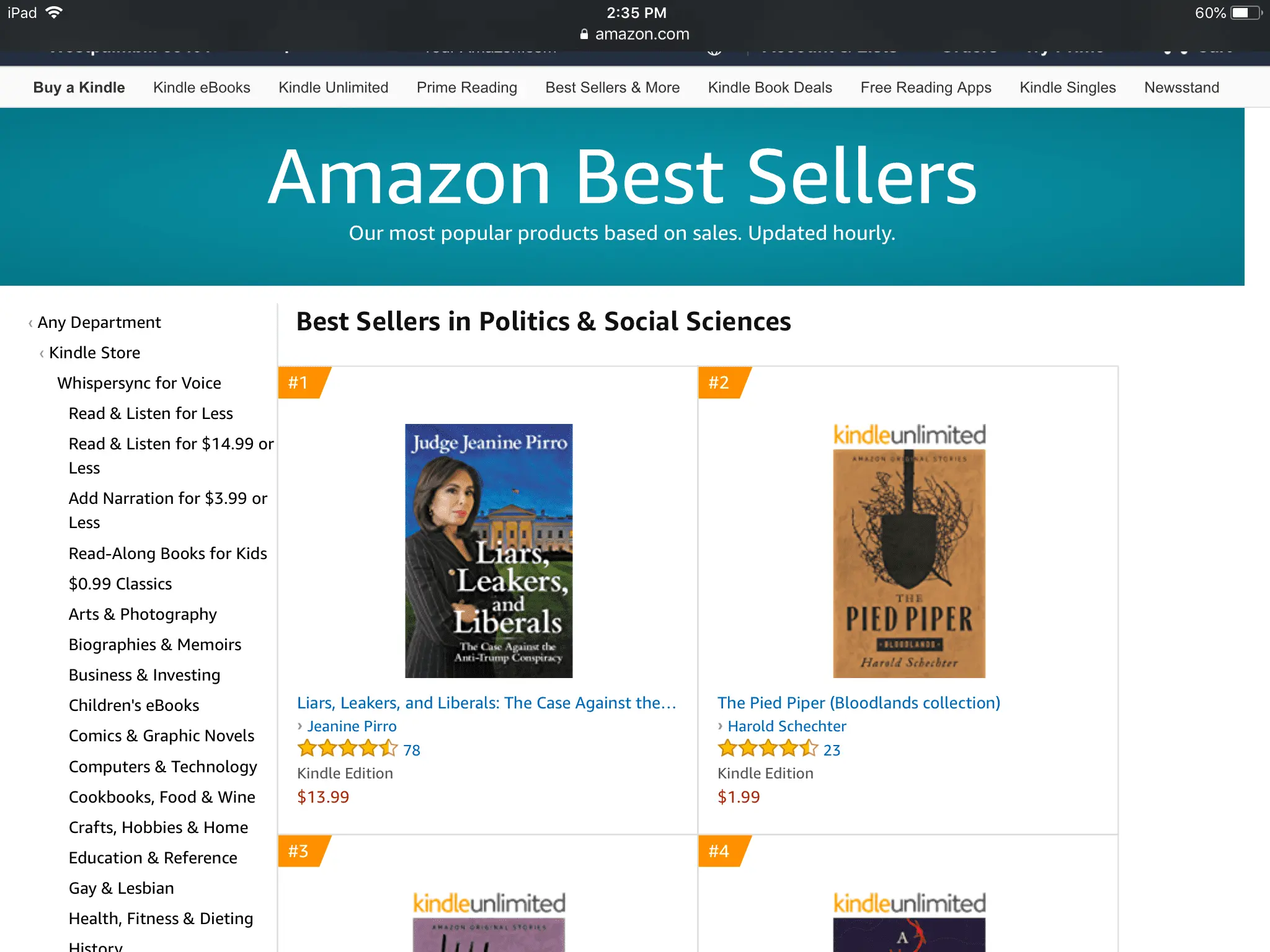Open author link Harold Schechter
1270x952 pixels.
tap(786, 726)
